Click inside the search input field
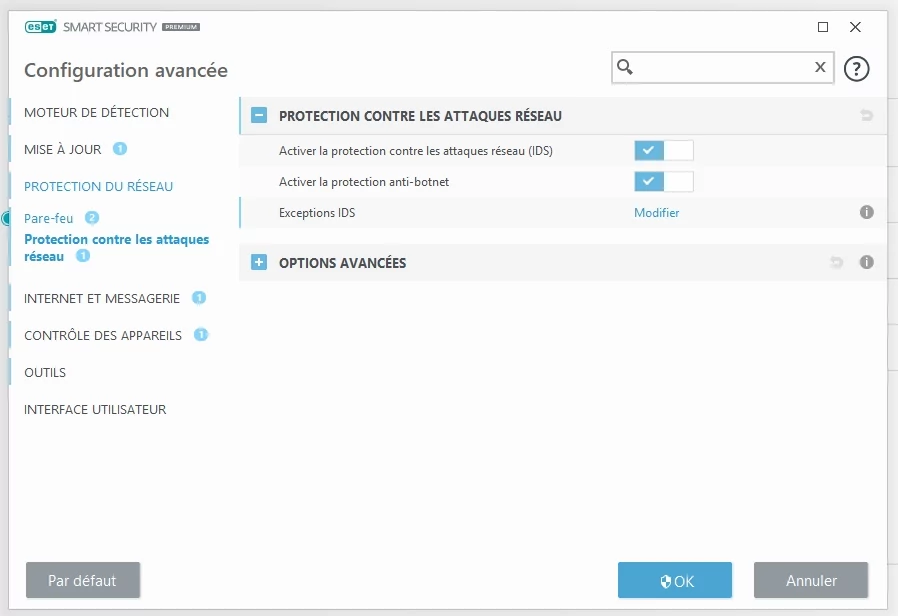Viewport: 898px width, 616px height. click(723, 68)
